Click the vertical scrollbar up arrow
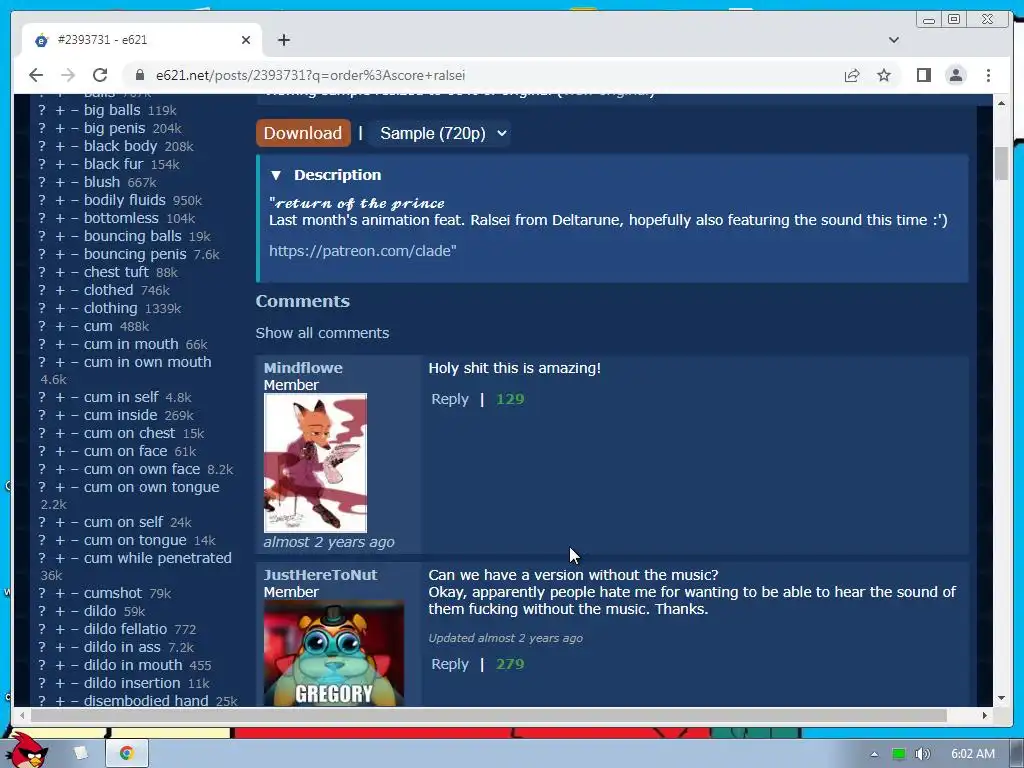The image size is (1024, 768). (1001, 103)
